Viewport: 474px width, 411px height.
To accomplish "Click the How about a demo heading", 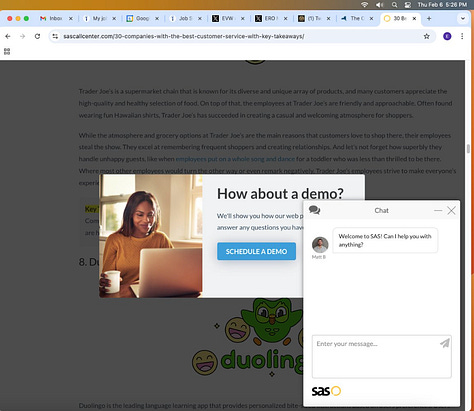I will tap(280, 194).
